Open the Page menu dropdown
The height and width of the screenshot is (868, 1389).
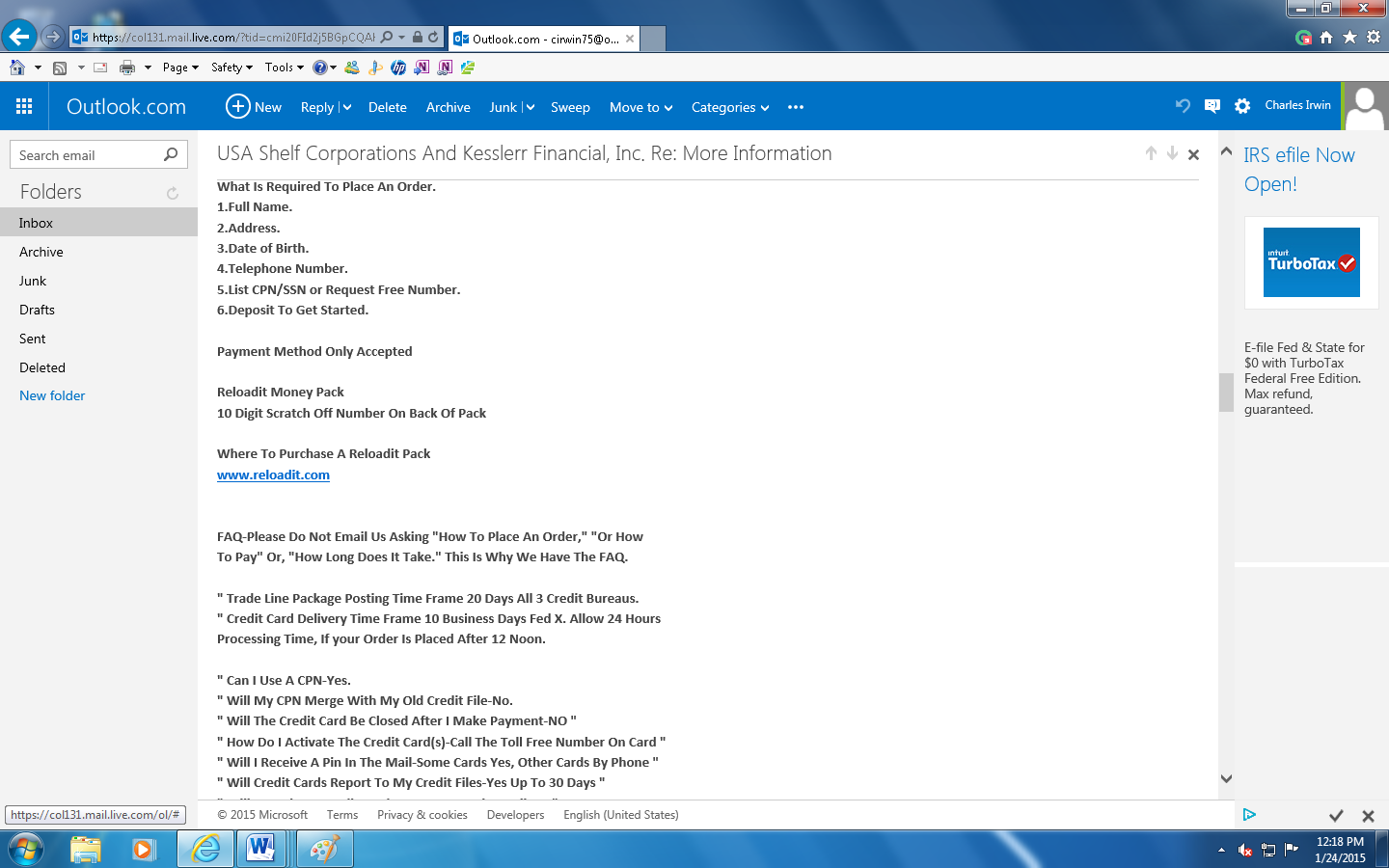[180, 68]
